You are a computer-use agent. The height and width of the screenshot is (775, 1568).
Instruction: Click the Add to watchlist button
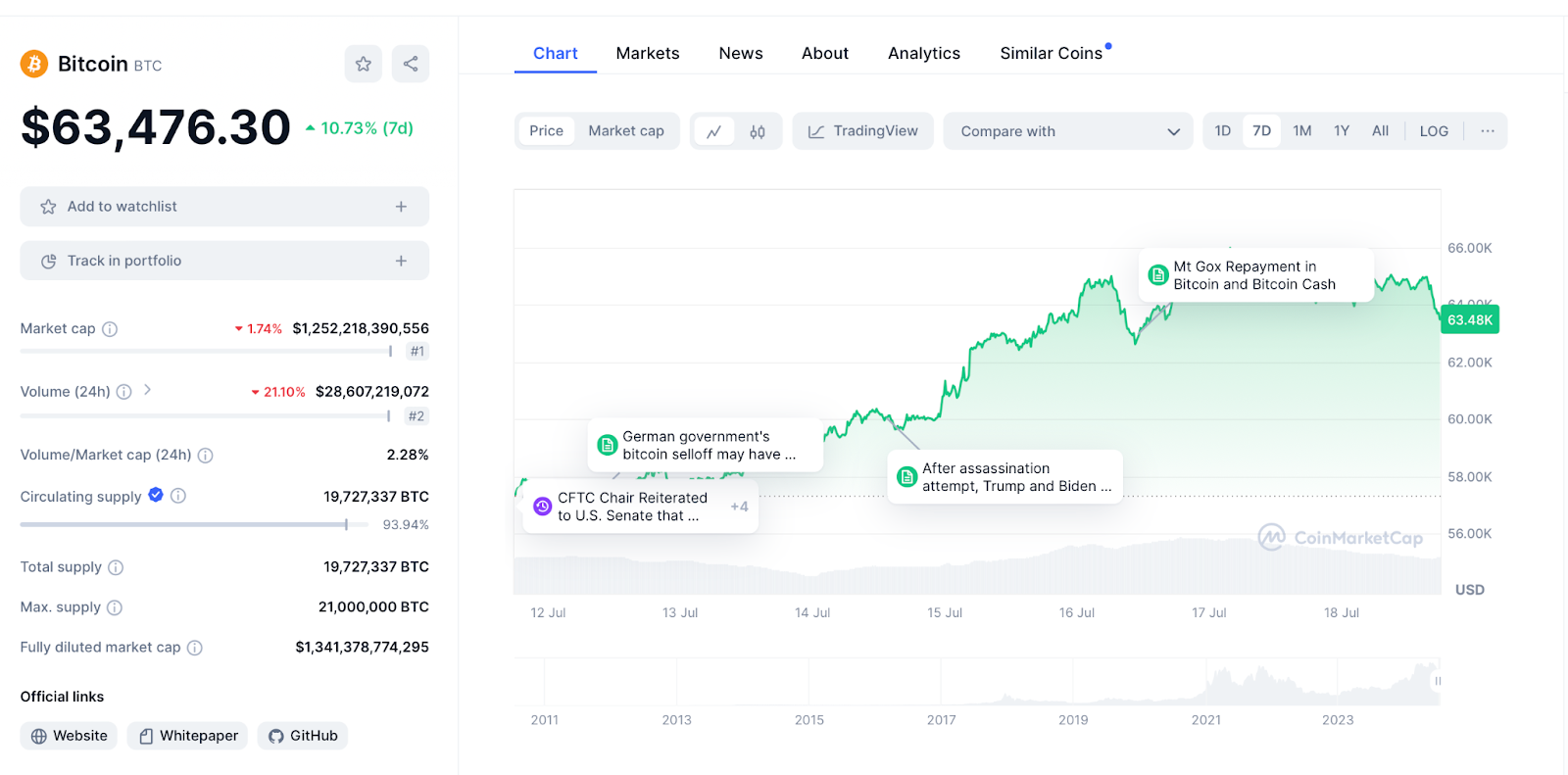tap(224, 207)
